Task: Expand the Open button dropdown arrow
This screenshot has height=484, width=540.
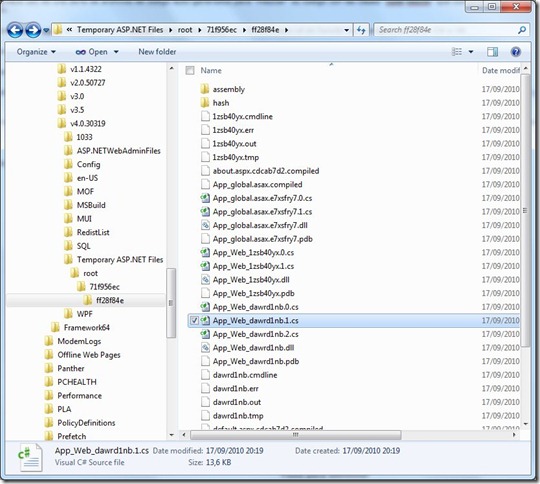Action: tap(116, 52)
